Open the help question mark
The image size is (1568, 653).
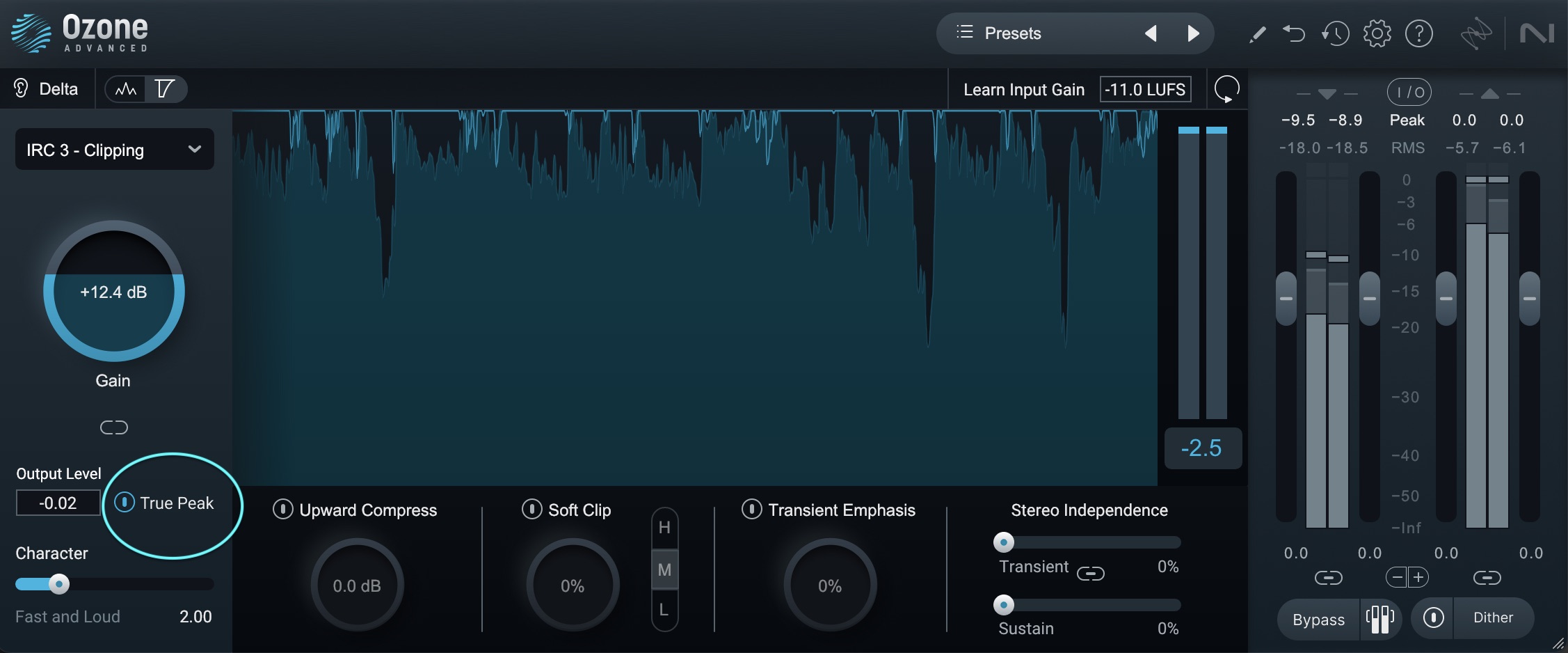point(1419,33)
